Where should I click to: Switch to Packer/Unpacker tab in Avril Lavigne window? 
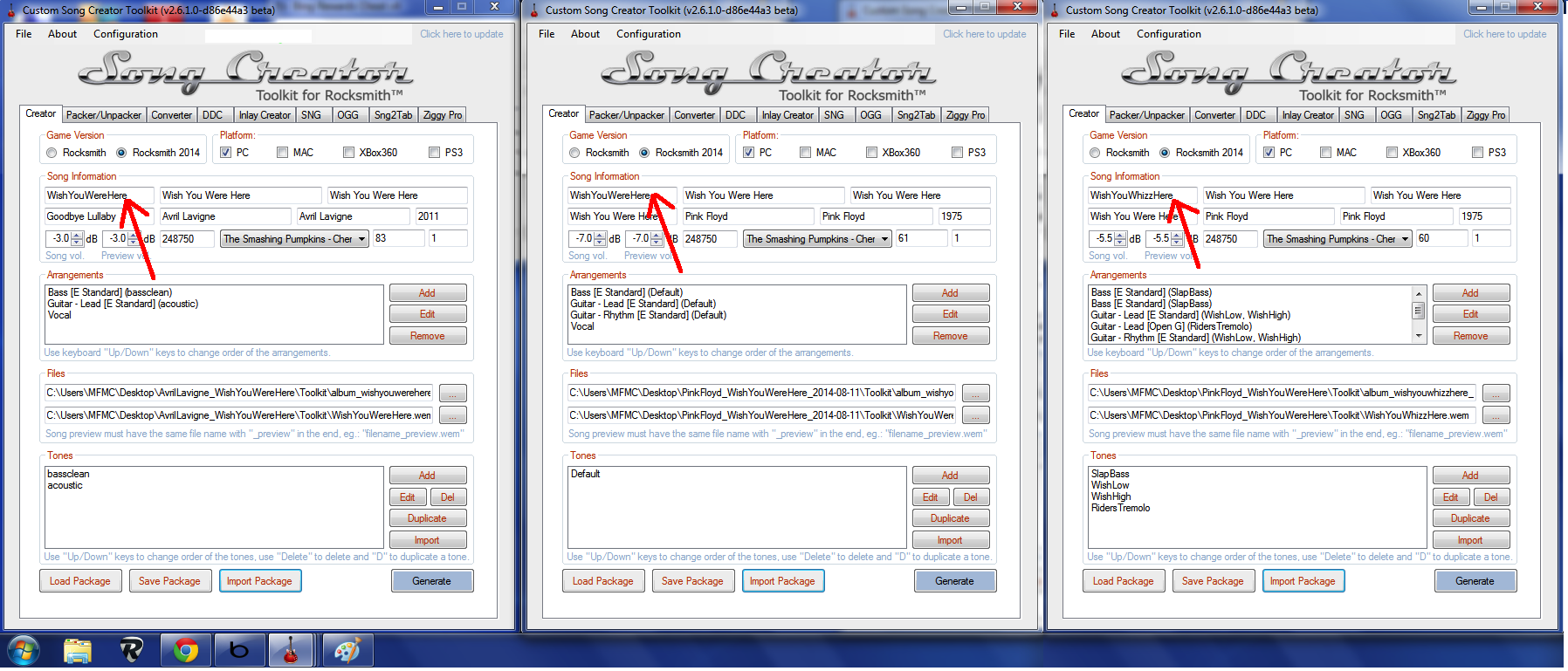[104, 115]
